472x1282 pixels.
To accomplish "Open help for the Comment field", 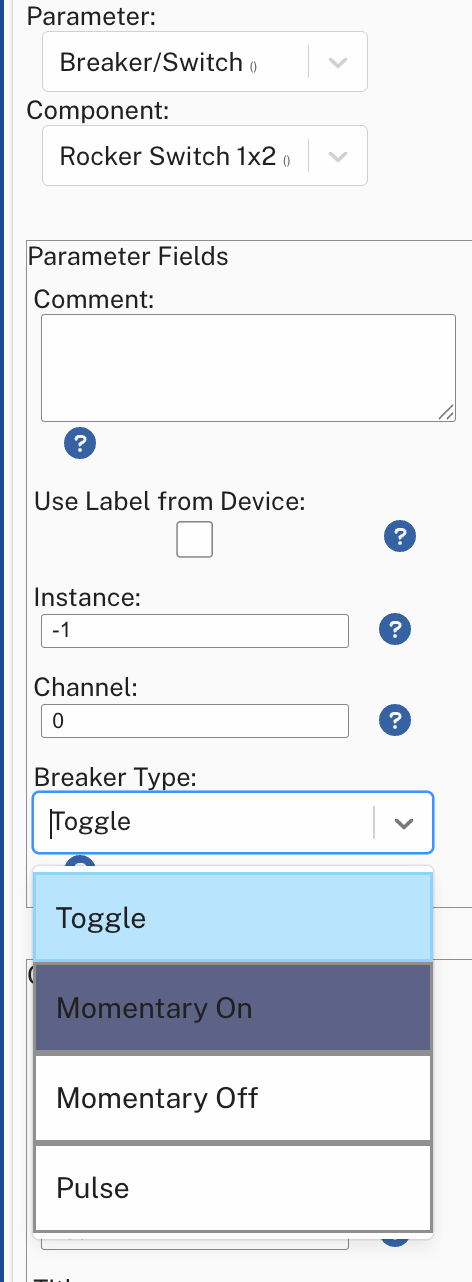I will (x=79, y=442).
